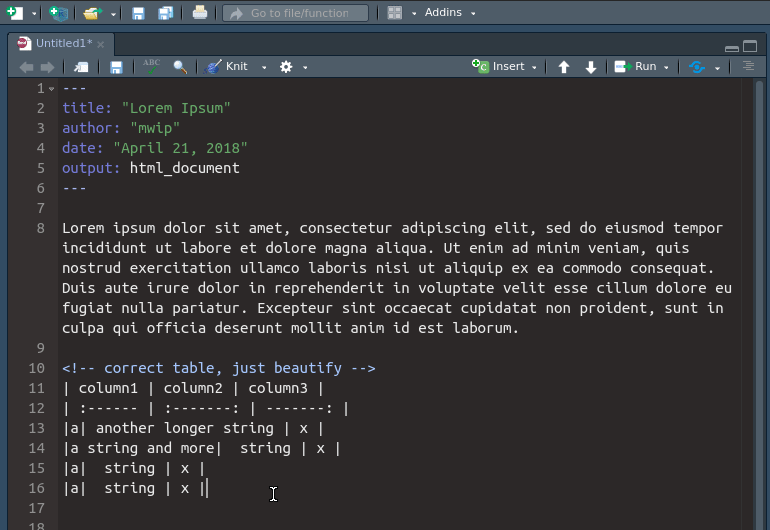Jump to the next chunk with down arrow
The height and width of the screenshot is (530, 770).
[591, 67]
